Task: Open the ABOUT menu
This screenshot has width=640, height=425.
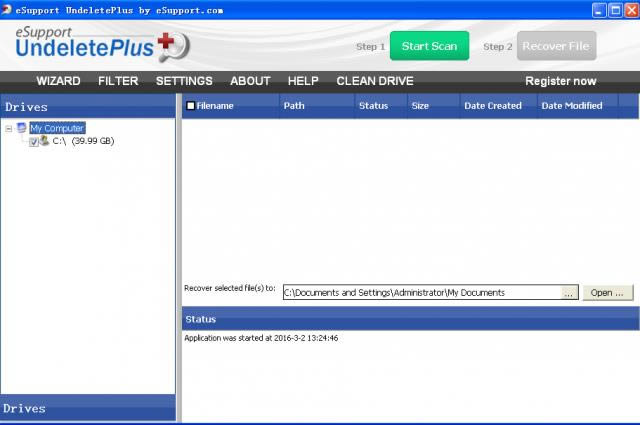Action: click(x=250, y=81)
